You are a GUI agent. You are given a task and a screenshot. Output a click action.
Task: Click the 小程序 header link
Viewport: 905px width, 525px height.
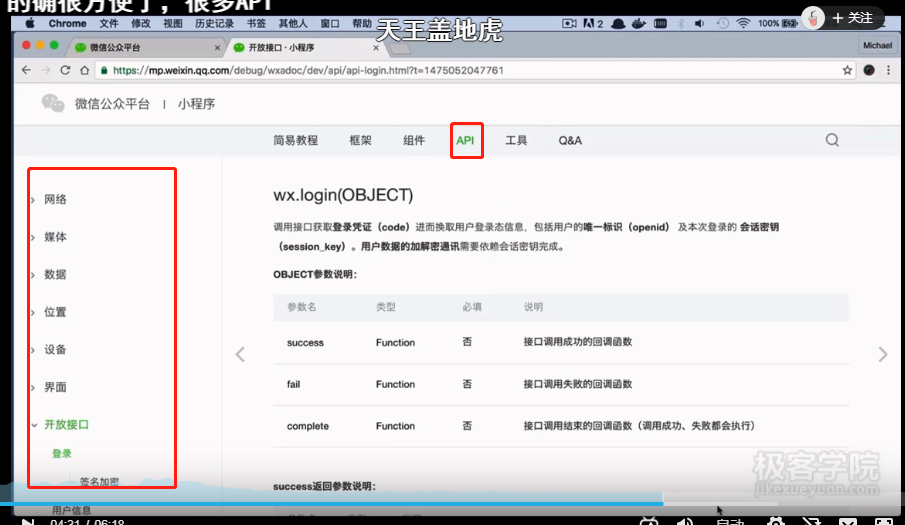point(196,104)
